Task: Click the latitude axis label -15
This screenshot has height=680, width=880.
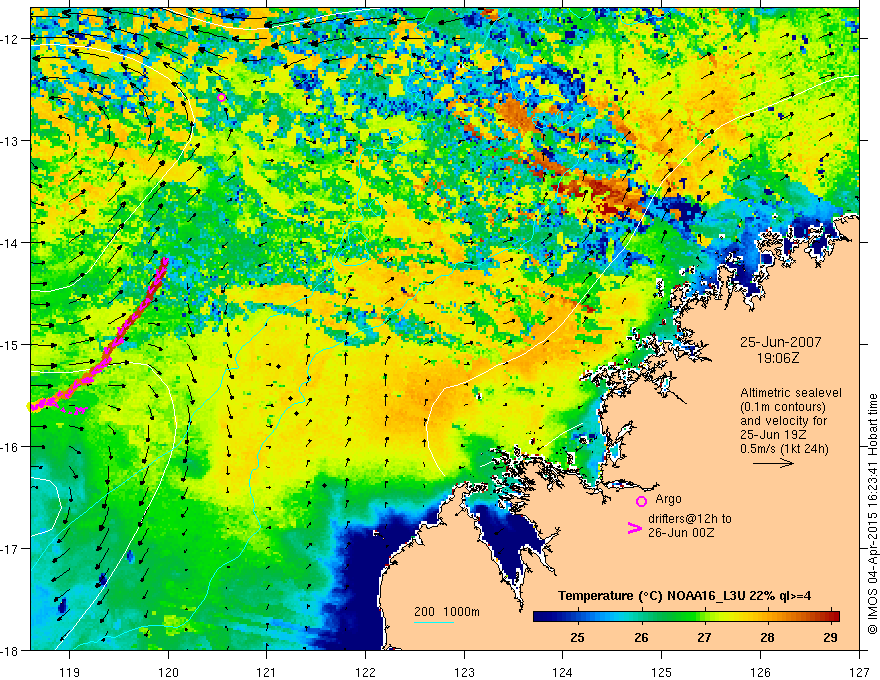Action: point(11,344)
